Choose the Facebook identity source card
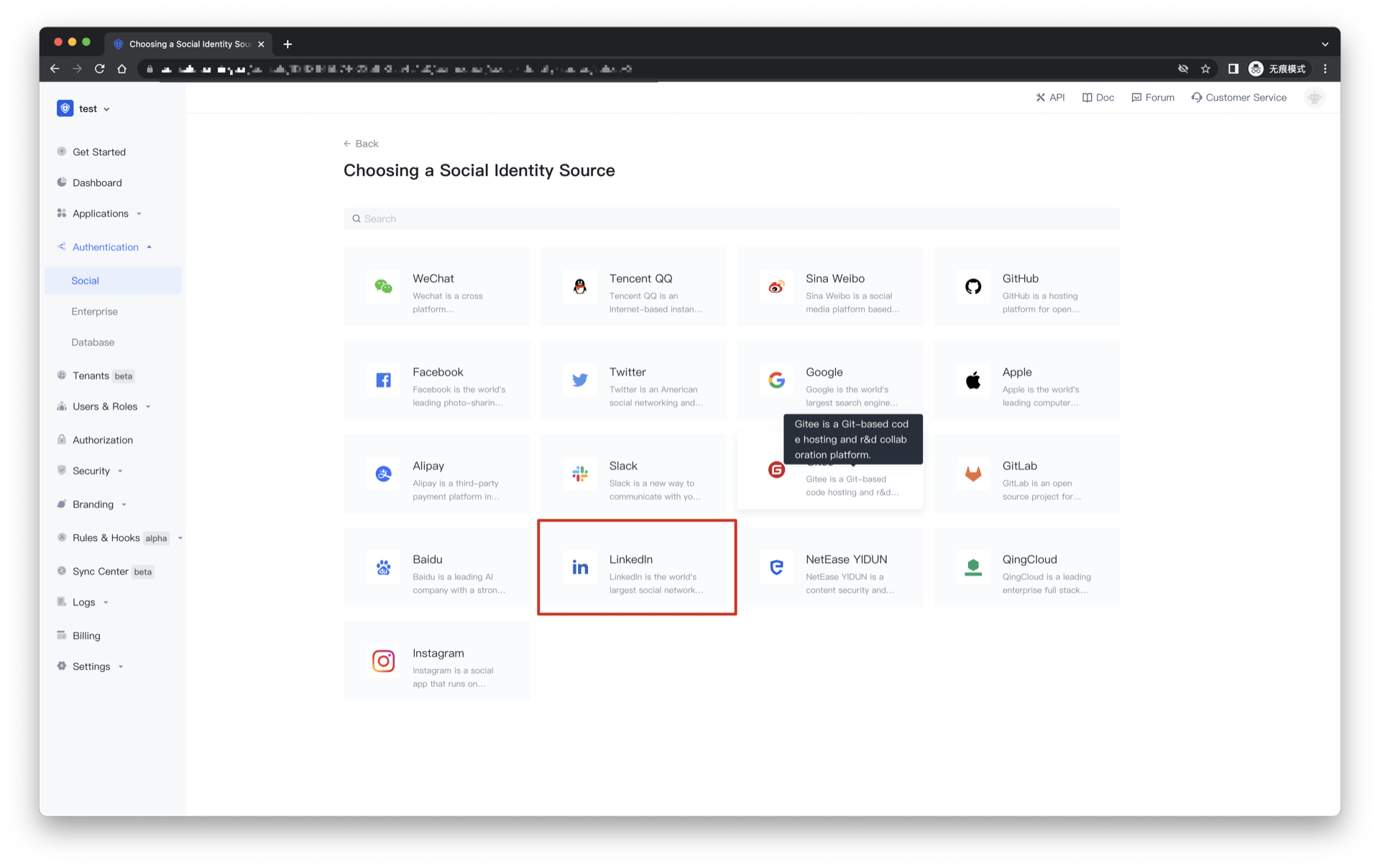This screenshot has height=868, width=1380. 437,380
